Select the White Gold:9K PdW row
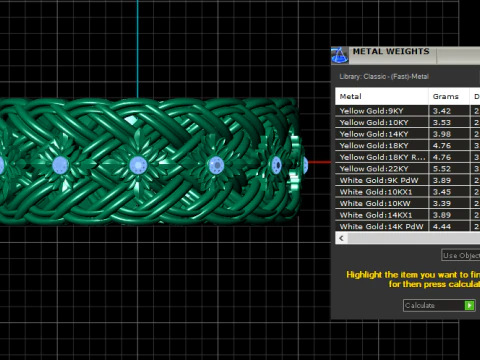The image size is (480, 360). tap(407, 180)
